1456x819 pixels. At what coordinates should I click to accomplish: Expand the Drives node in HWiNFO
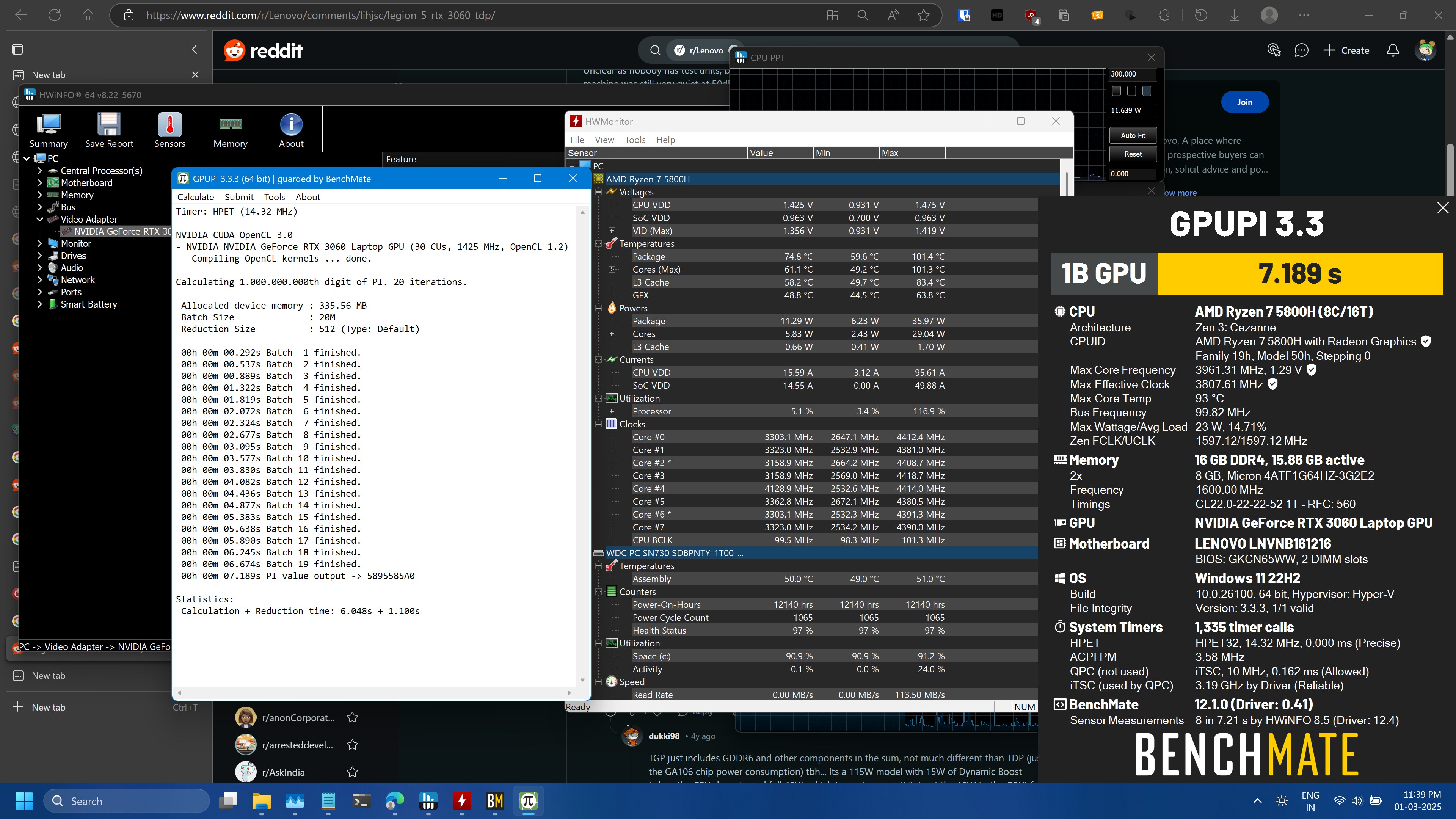(39, 256)
